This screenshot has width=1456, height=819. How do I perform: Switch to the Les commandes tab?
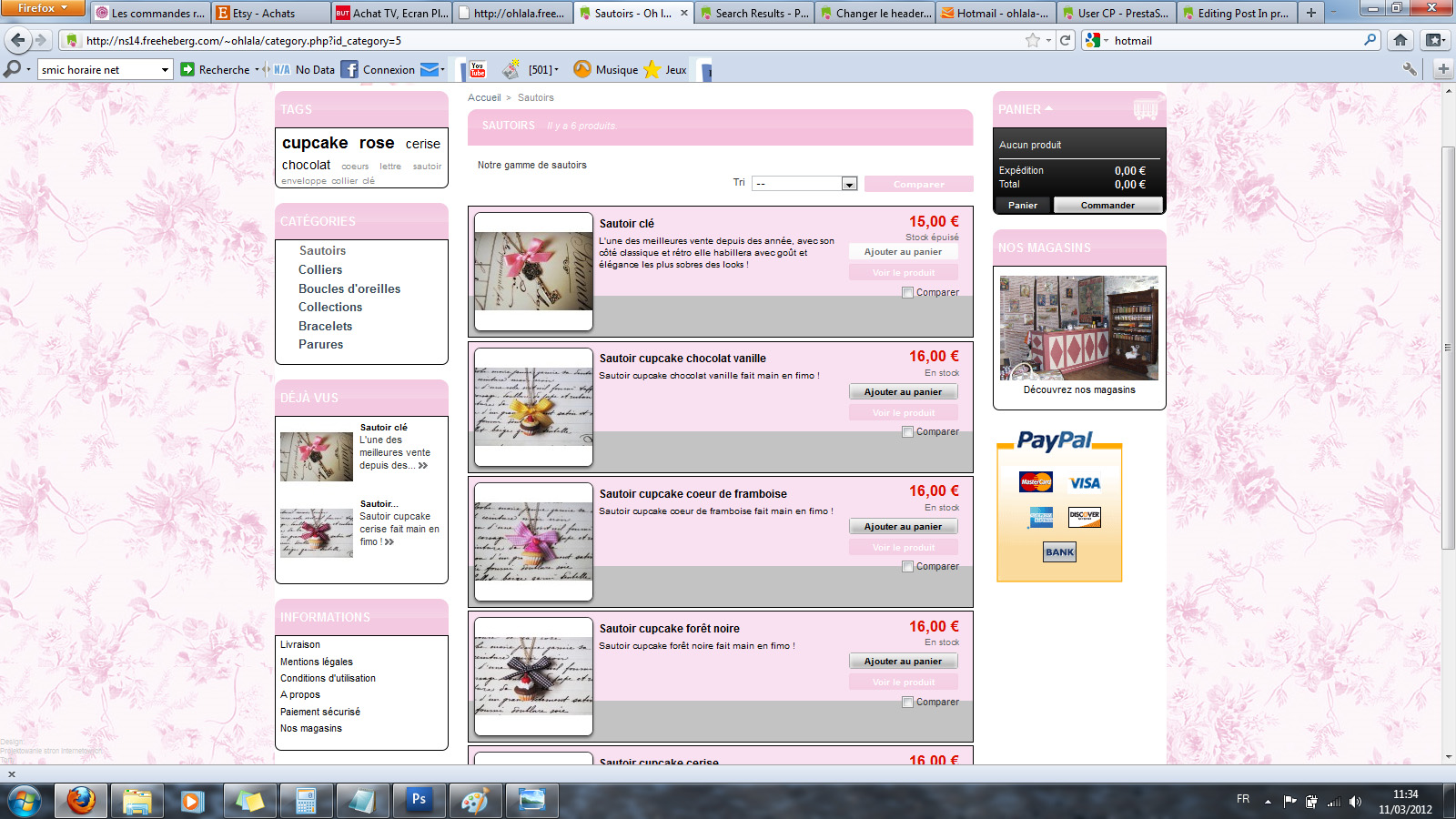(150, 13)
